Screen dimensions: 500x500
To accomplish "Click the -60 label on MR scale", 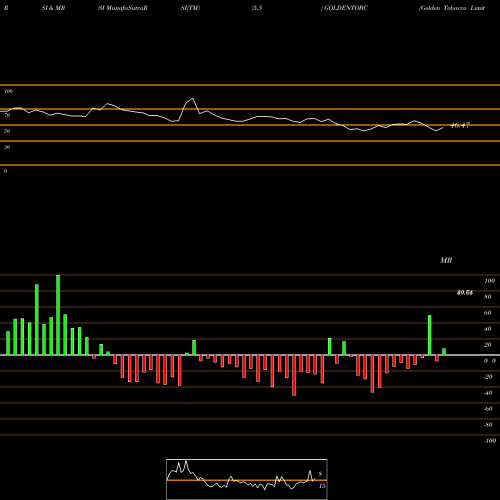I will [488, 409].
